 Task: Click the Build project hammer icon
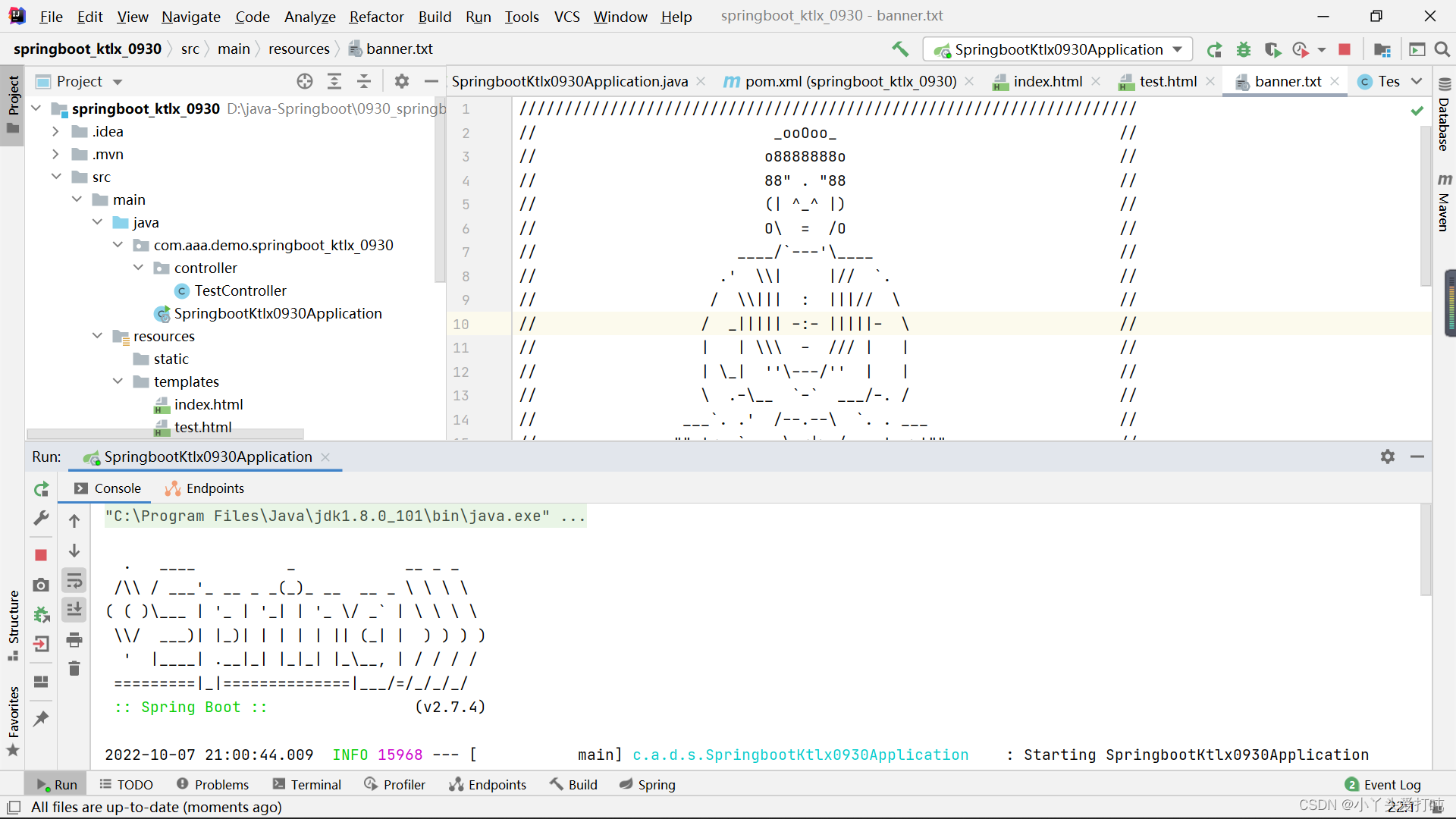coord(900,49)
